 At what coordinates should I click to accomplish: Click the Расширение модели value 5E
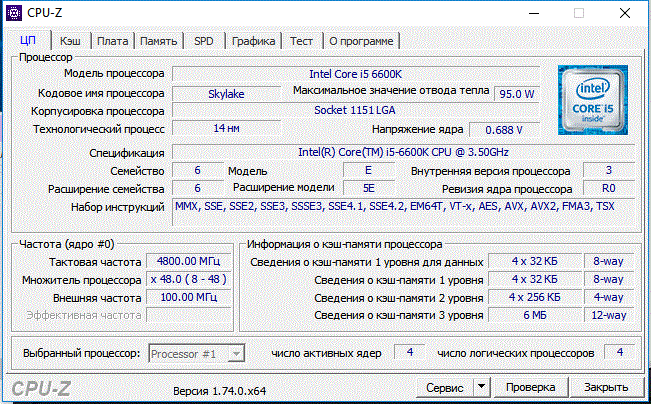369,188
